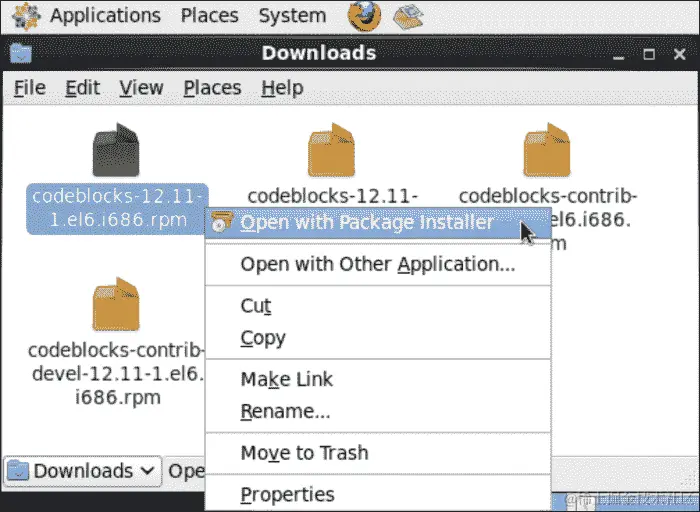Click the codeblocks-contrib-devel-12.11-1.el6.i686.rpm file name
Viewport: 700px width, 512px height.
coord(117,374)
